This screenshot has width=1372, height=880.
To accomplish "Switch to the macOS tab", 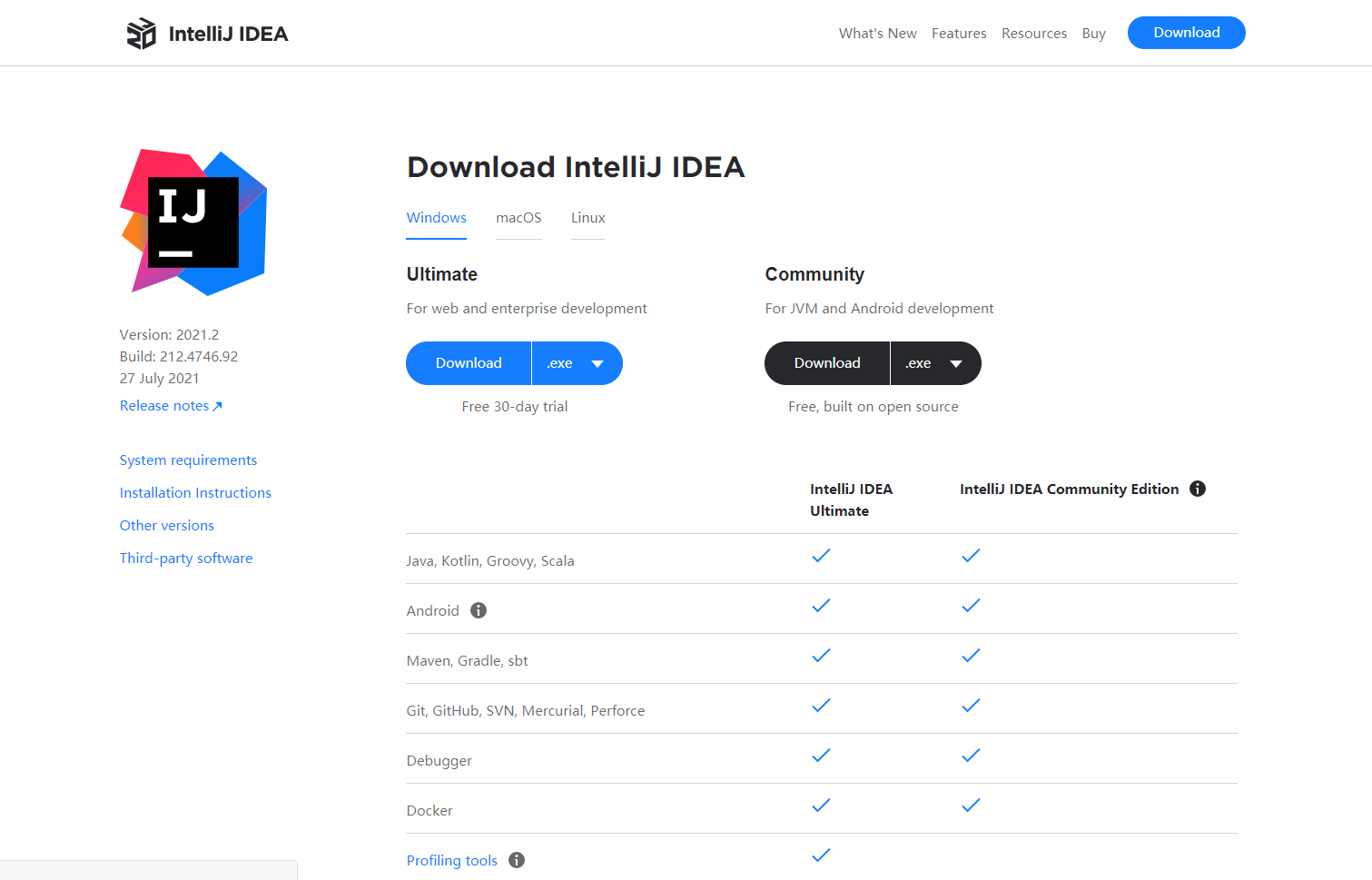I will (x=518, y=218).
